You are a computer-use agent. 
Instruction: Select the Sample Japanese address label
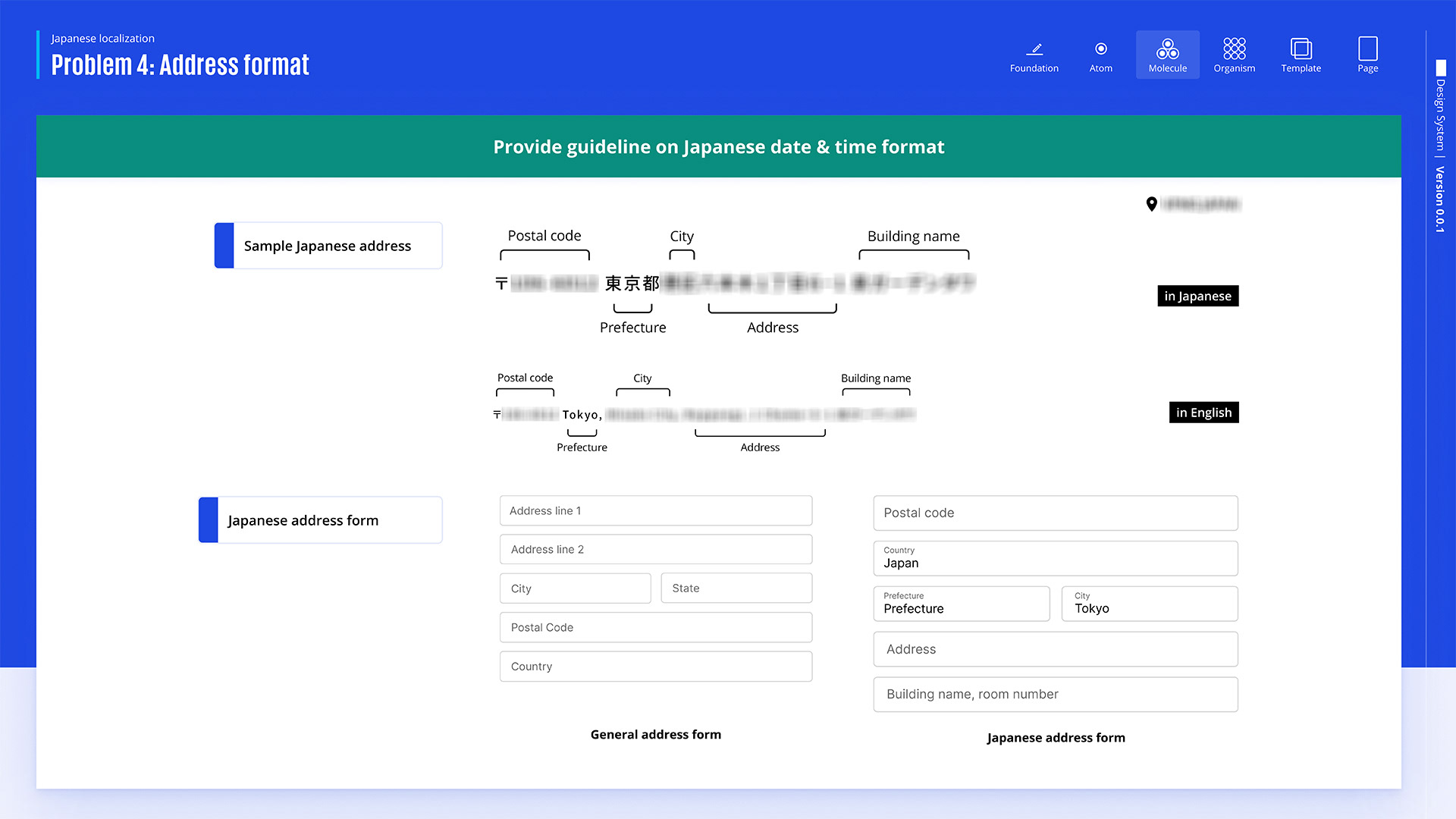point(328,246)
